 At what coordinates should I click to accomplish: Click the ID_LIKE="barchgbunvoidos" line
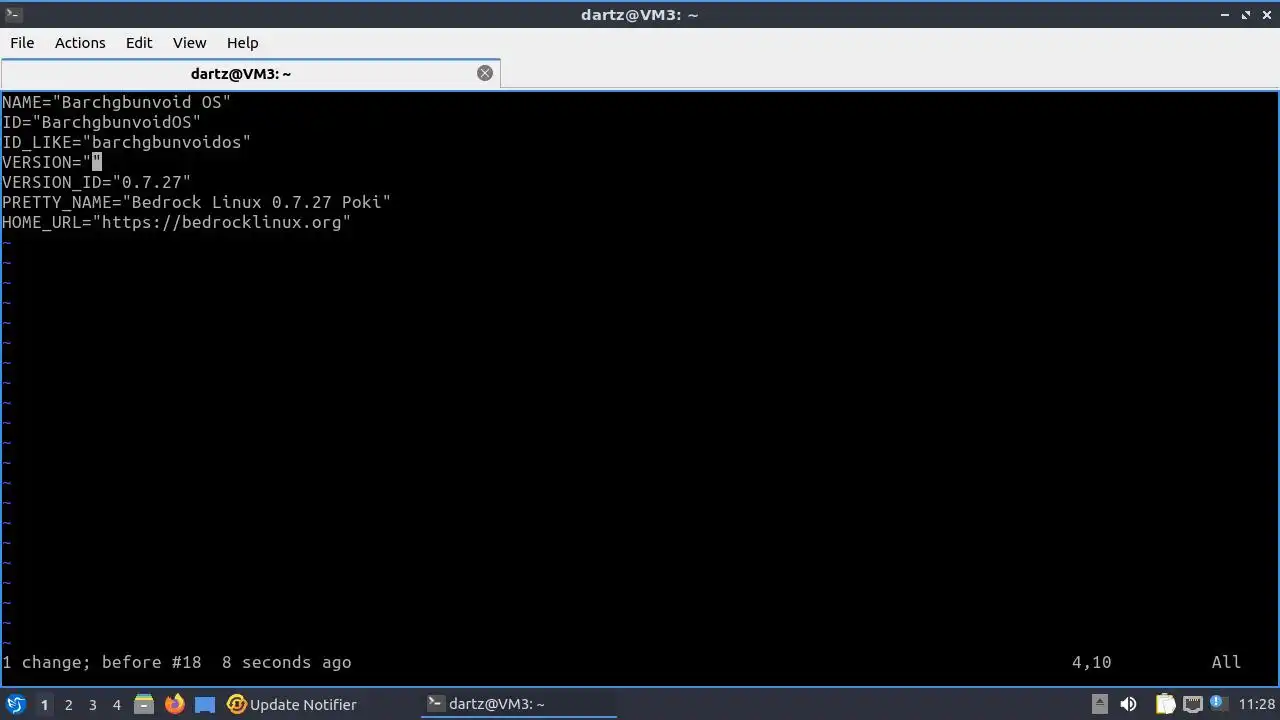click(126, 142)
